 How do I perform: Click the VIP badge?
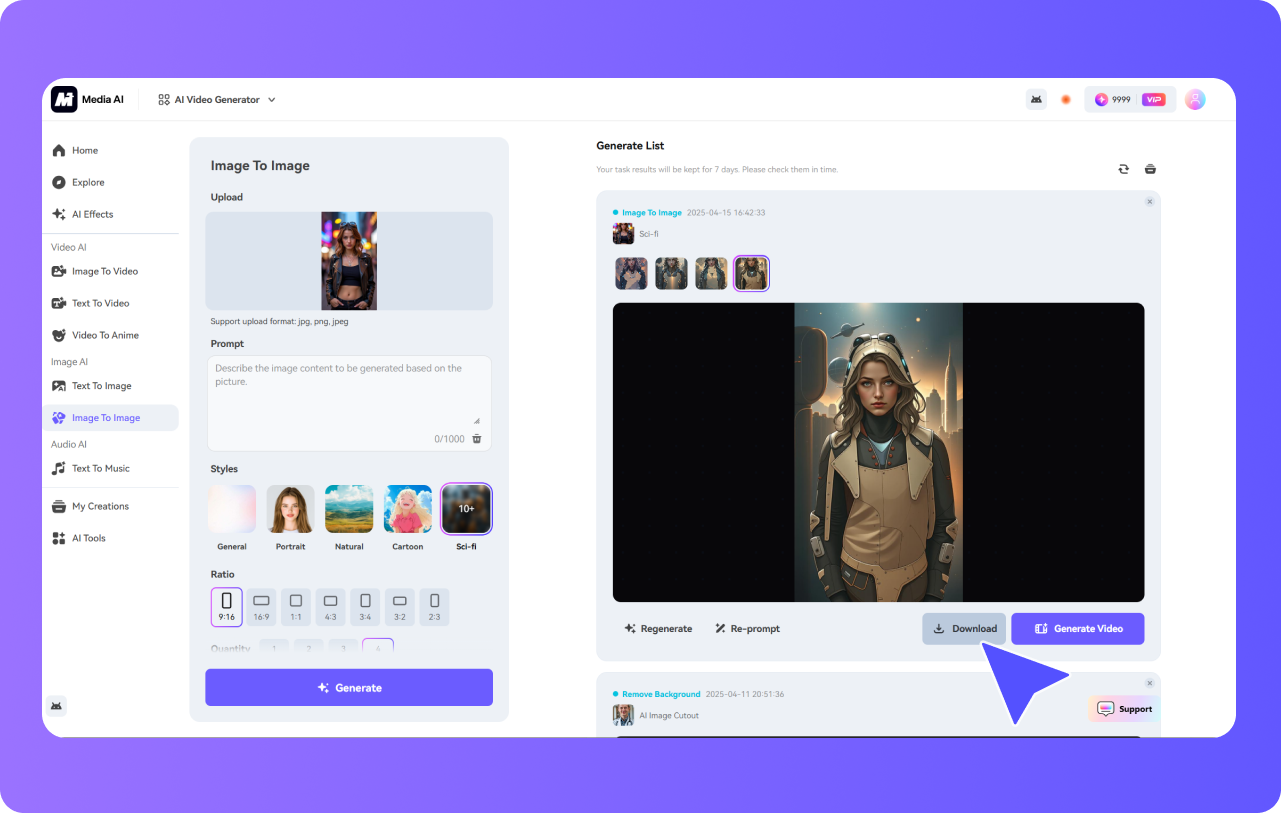pyautogui.click(x=1154, y=100)
